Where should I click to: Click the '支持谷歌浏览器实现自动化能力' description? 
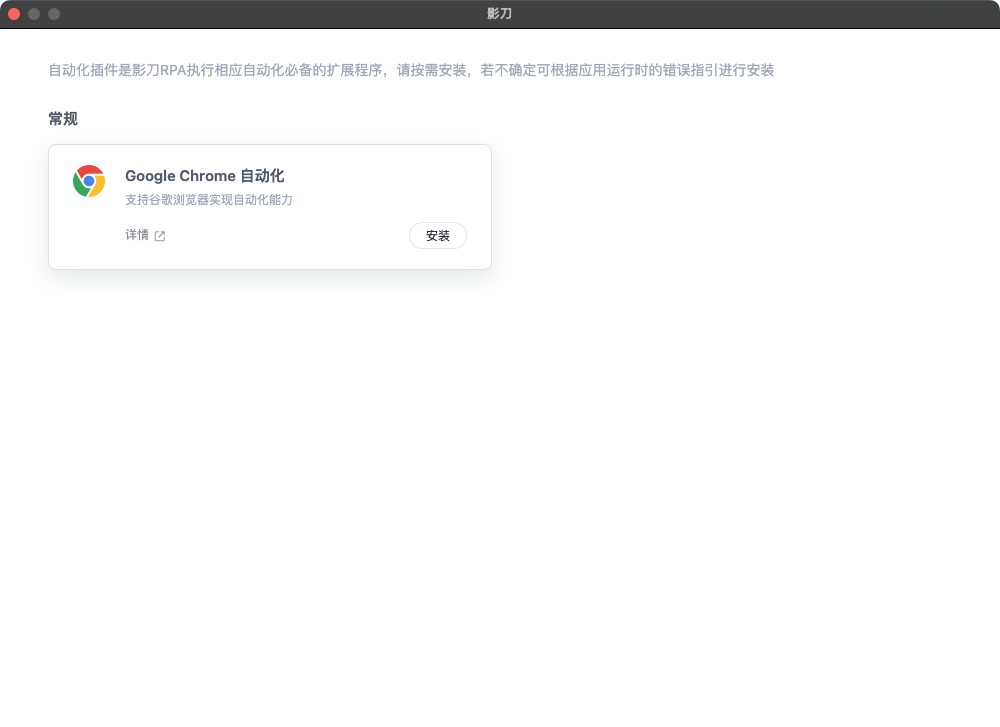(x=209, y=200)
